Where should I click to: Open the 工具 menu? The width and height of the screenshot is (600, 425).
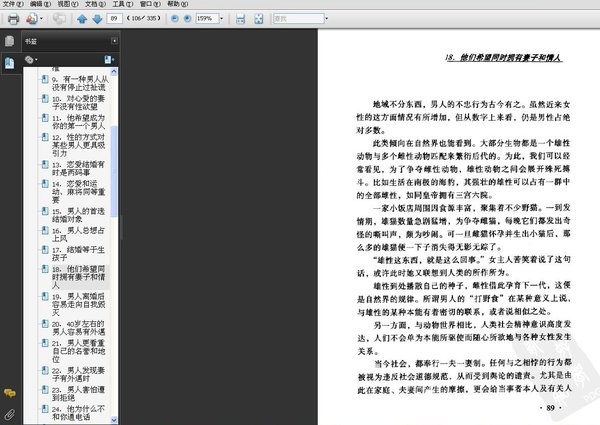(x=122, y=4)
